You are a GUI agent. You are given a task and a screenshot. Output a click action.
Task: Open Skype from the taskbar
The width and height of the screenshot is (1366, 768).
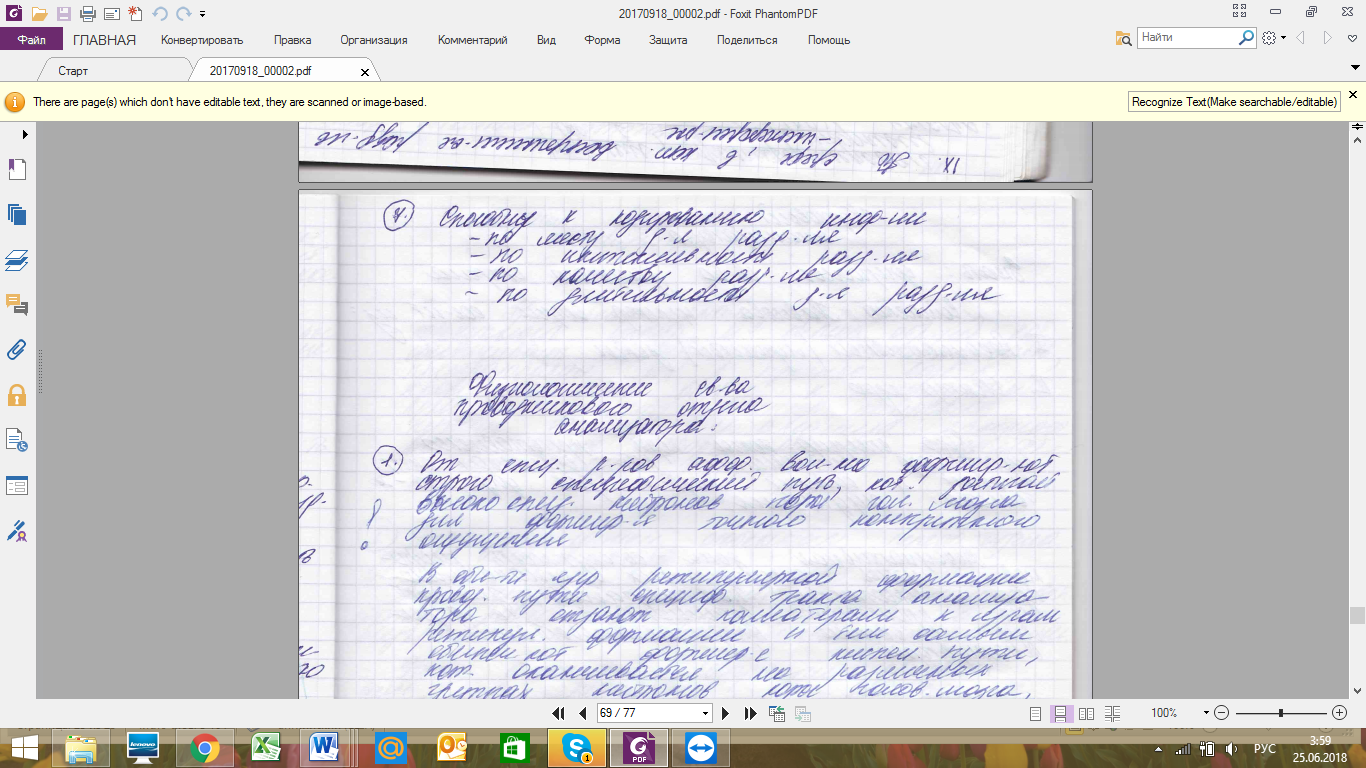(577, 748)
